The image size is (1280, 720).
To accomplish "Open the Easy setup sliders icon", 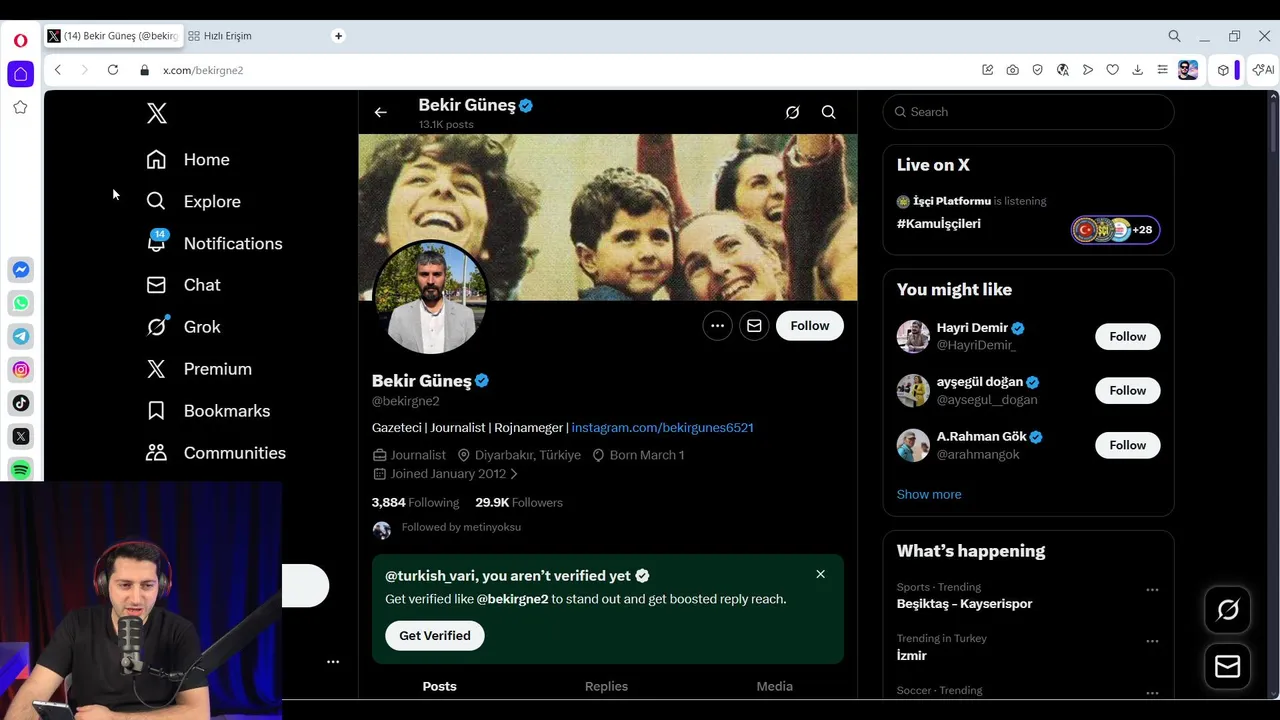I will [1162, 70].
